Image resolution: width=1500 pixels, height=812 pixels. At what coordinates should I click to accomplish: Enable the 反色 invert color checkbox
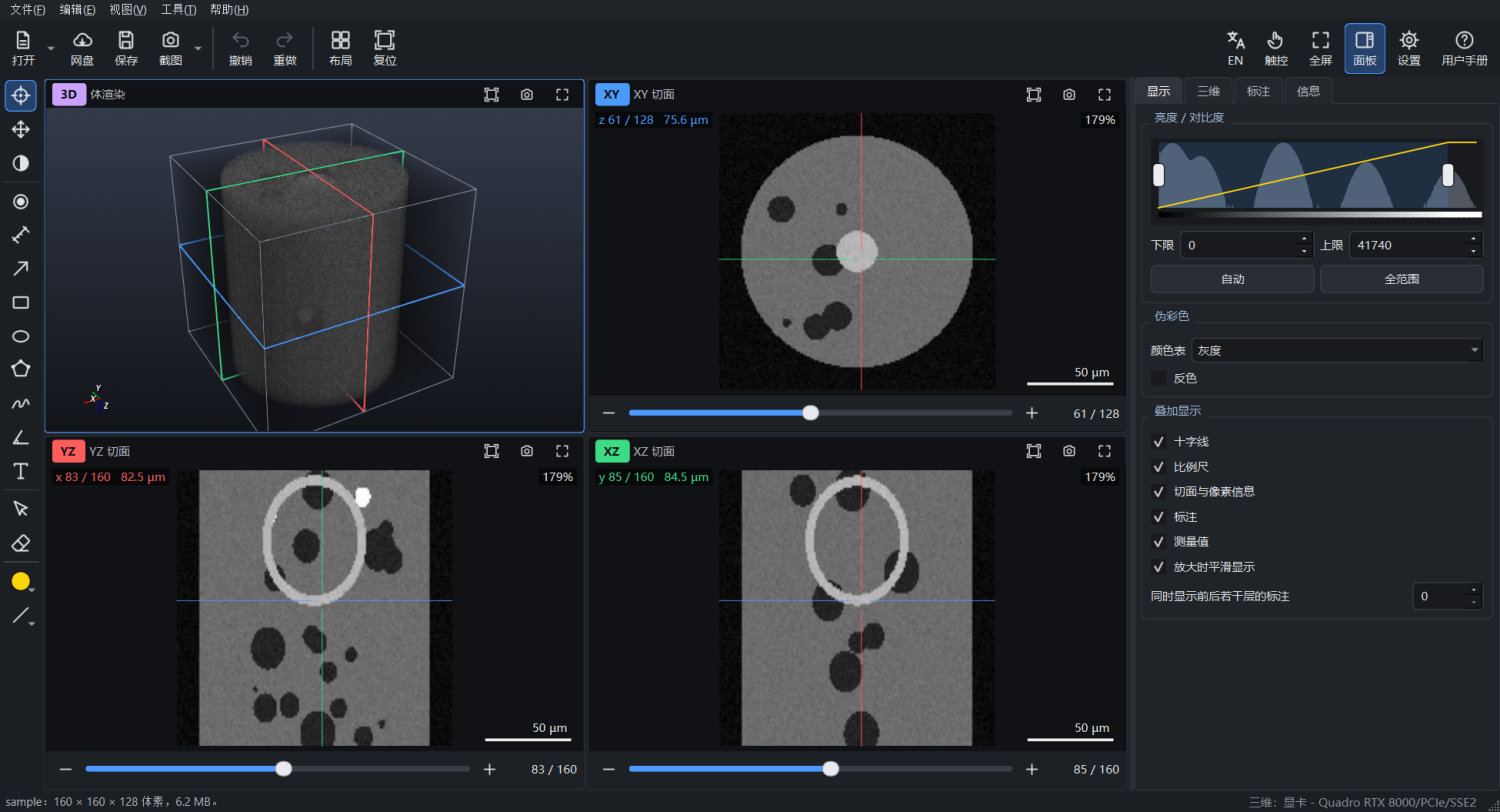click(1159, 378)
